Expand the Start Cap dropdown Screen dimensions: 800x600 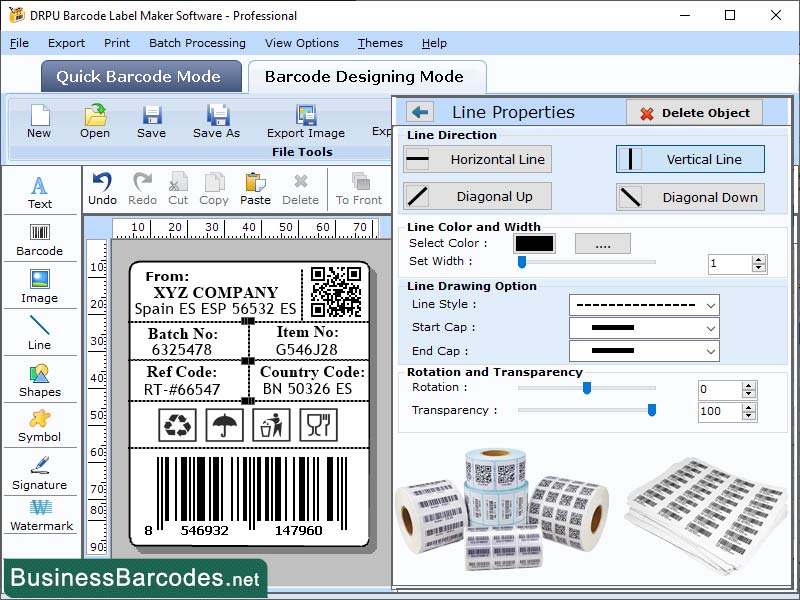tap(643, 328)
